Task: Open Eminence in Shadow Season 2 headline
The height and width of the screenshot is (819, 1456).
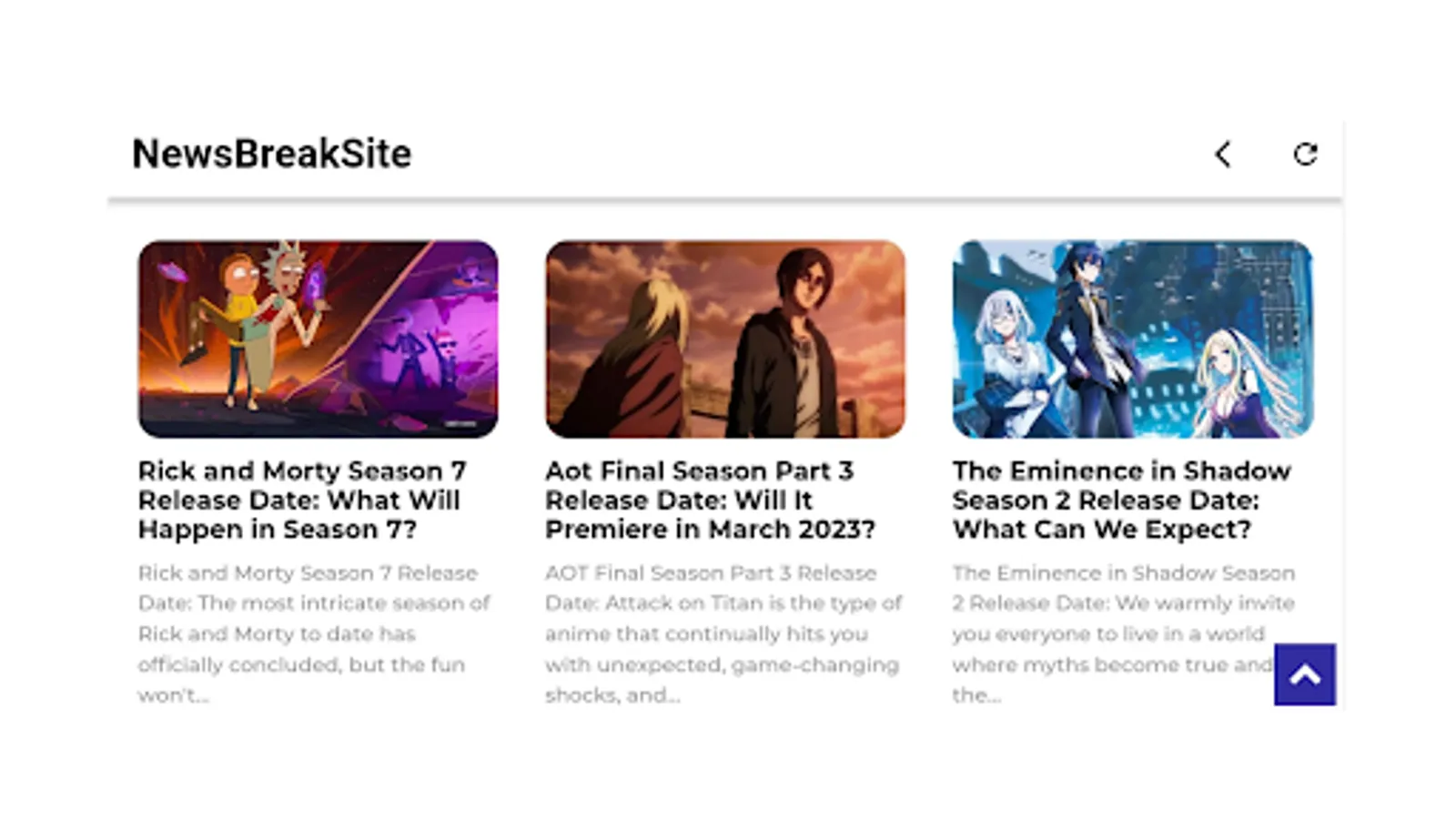Action: (x=1121, y=500)
